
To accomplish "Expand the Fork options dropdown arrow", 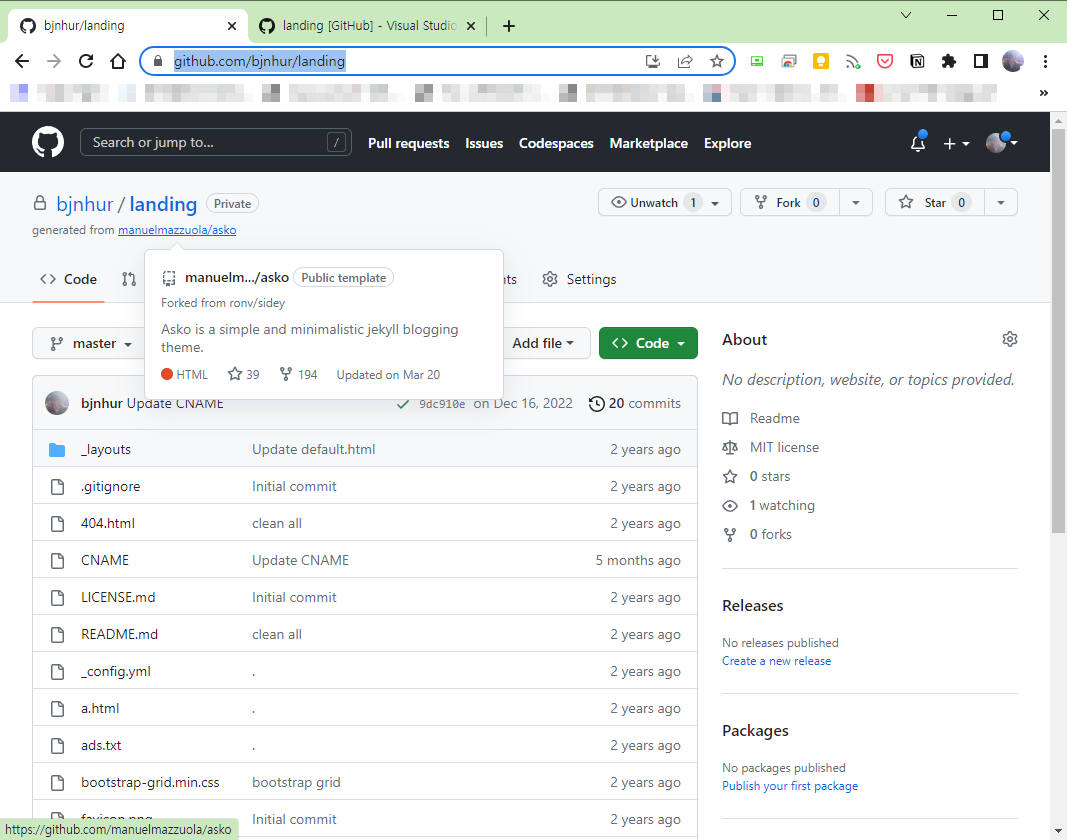I will [x=856, y=203].
